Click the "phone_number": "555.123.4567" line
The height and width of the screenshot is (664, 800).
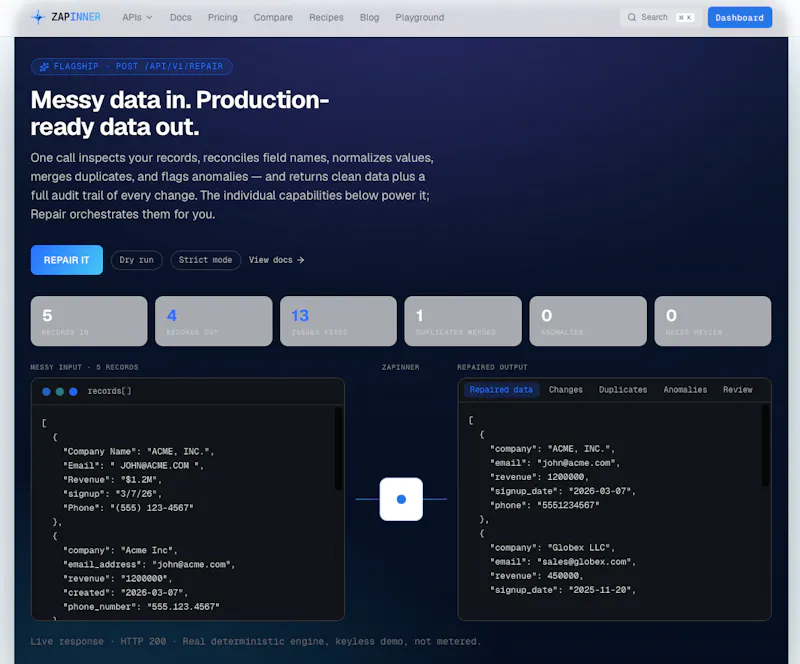click(x=141, y=607)
